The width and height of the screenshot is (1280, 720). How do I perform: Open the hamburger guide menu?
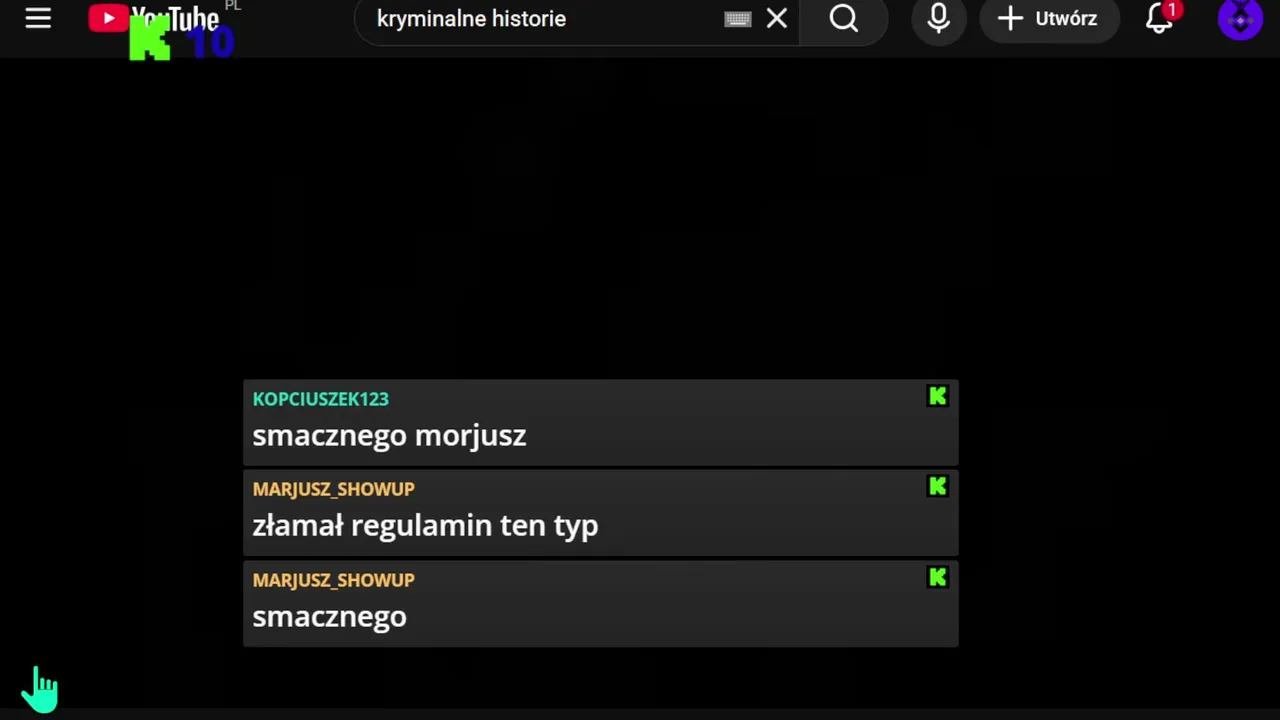38,18
